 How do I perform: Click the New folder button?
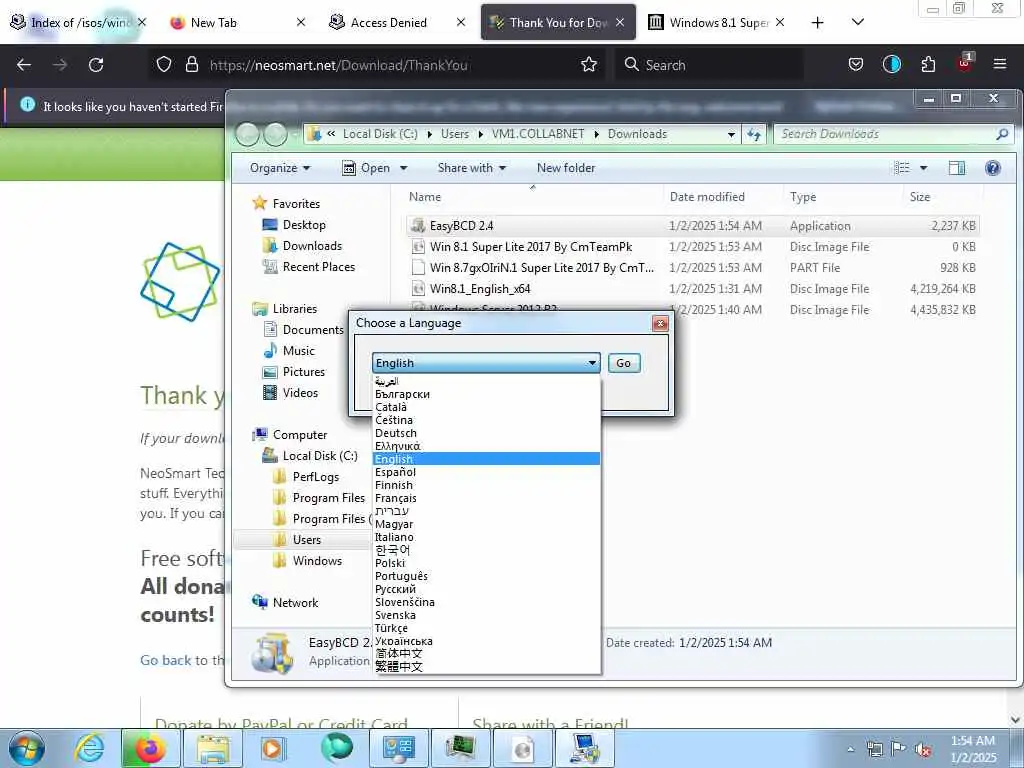tap(566, 168)
